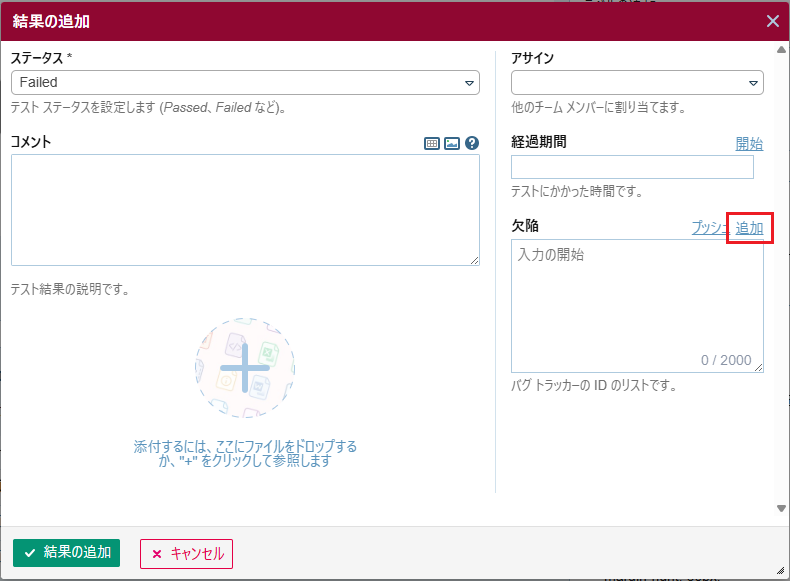790x581 pixels.
Task: Click the dialog scrollbar down arrow
Action: pos(782,508)
